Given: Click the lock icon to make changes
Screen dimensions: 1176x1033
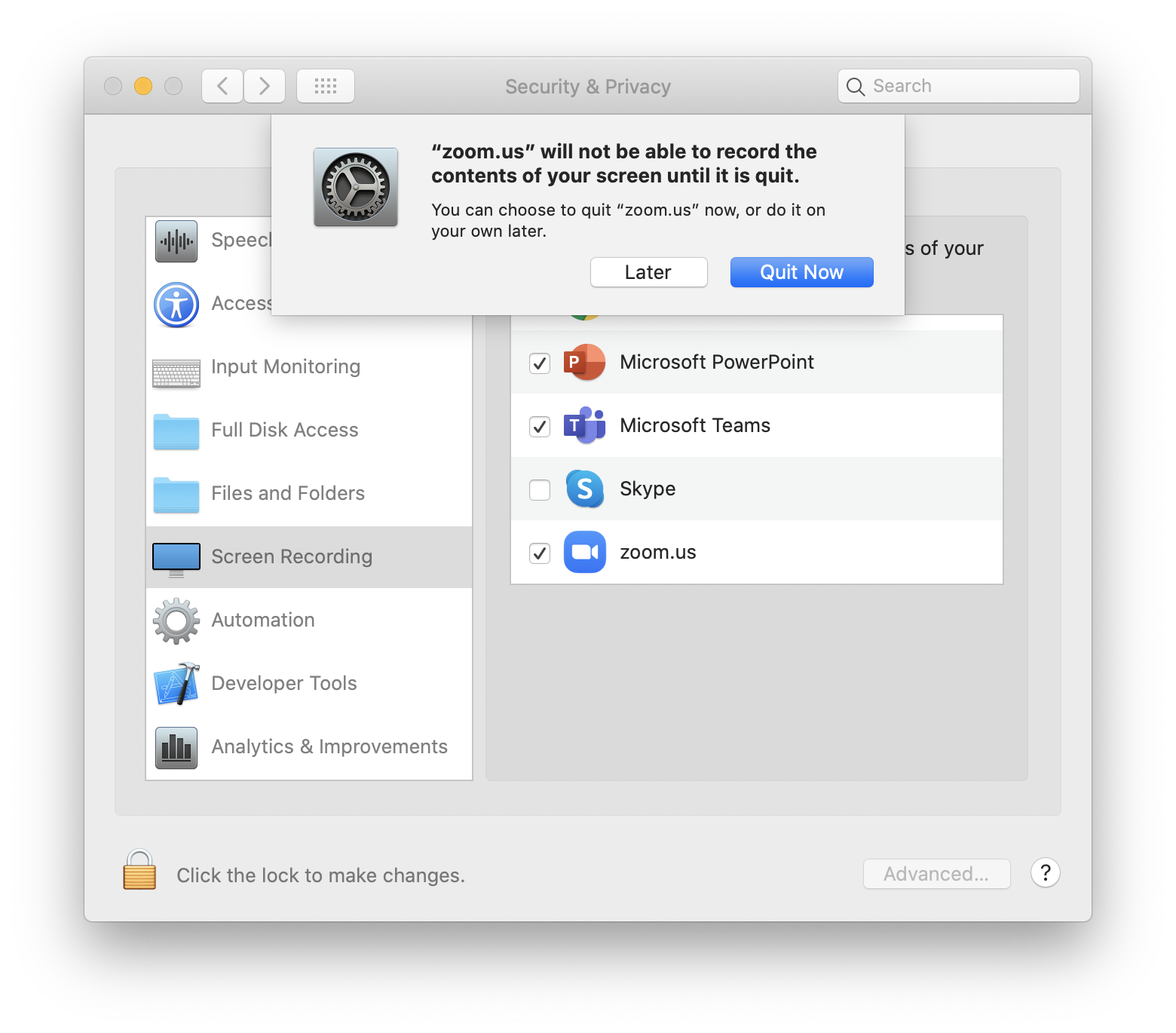Looking at the screenshot, I should (x=139, y=871).
